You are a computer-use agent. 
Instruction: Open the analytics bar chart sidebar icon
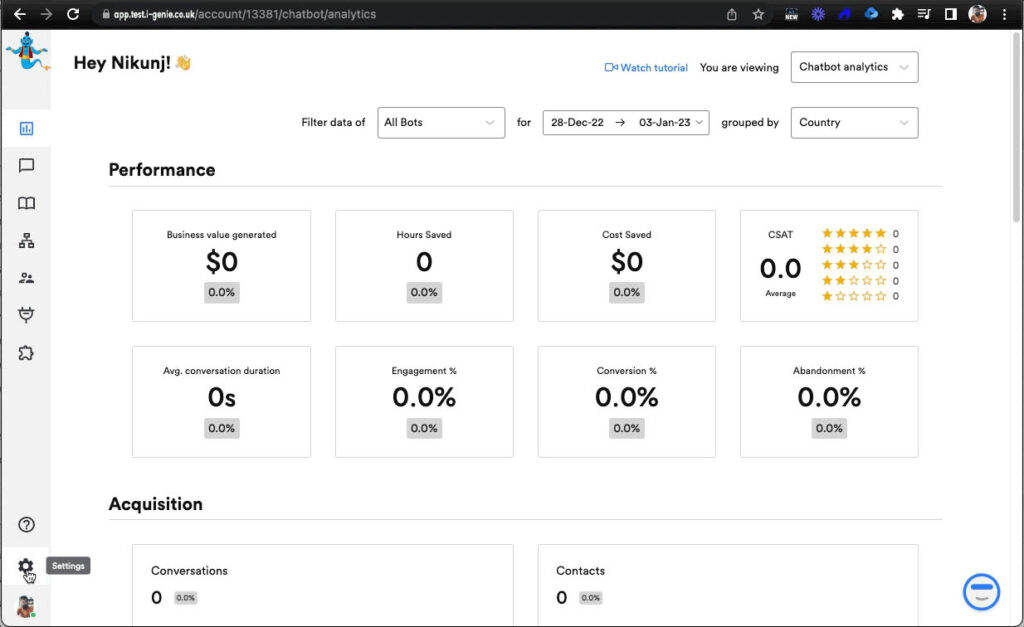pos(26,128)
